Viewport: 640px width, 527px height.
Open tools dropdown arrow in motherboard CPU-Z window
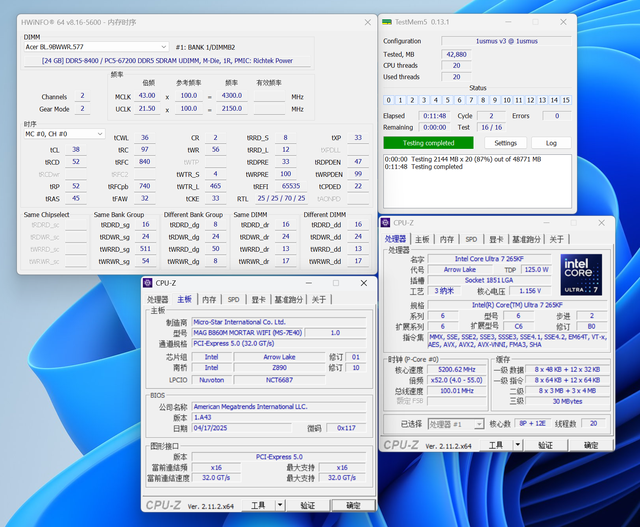click(280, 505)
